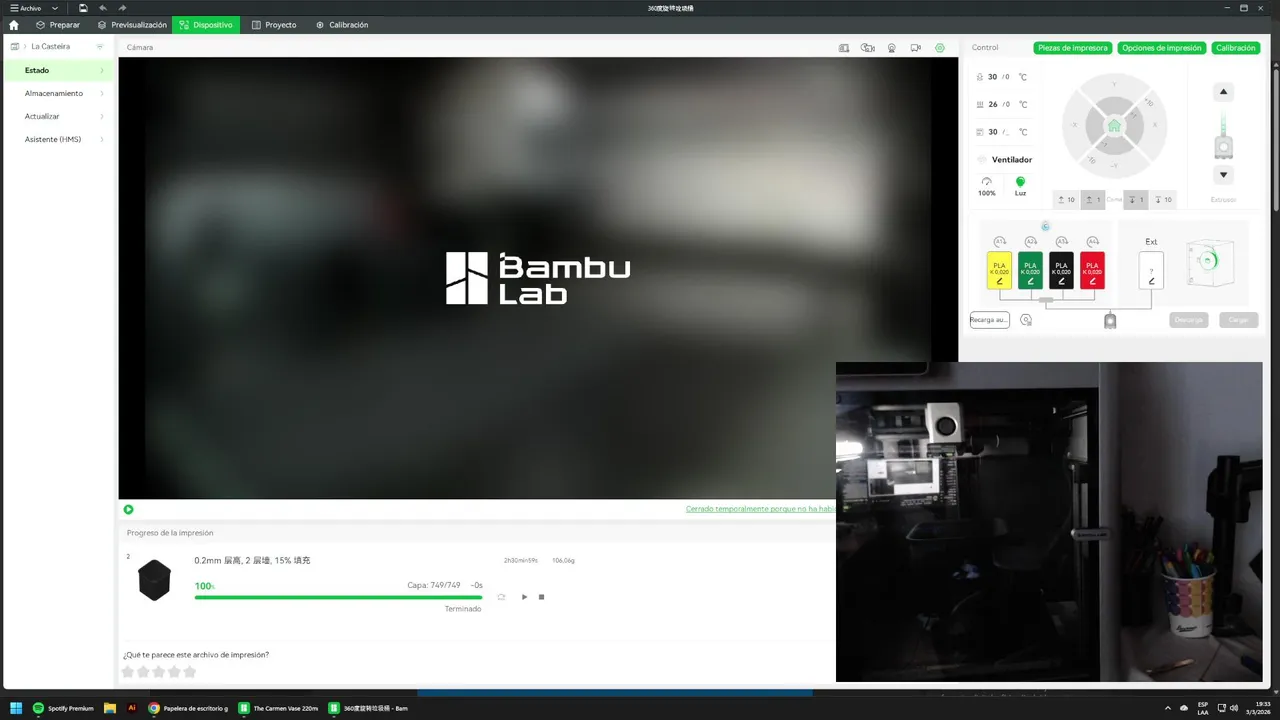Expand the Estado sidebar item
Viewport: 1280px width, 720px height.
102,70
